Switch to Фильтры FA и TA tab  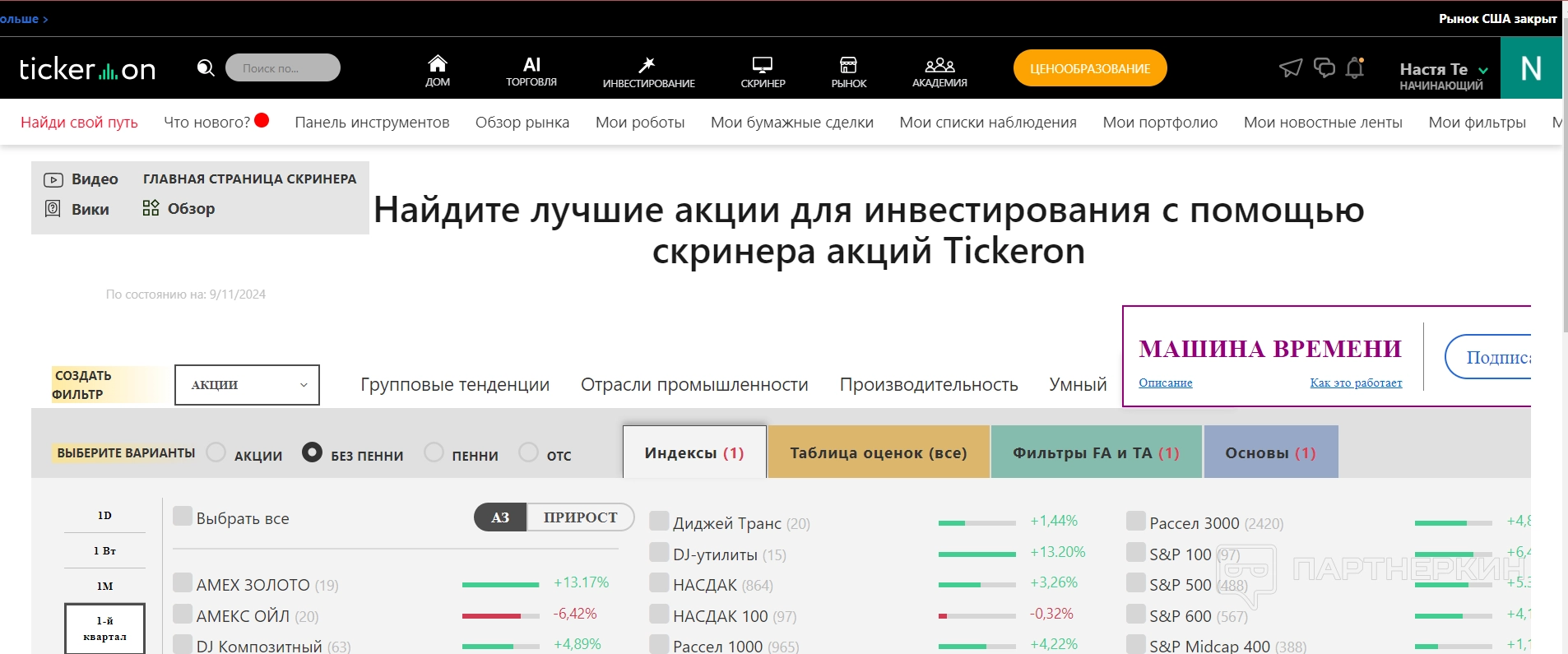click(1097, 452)
